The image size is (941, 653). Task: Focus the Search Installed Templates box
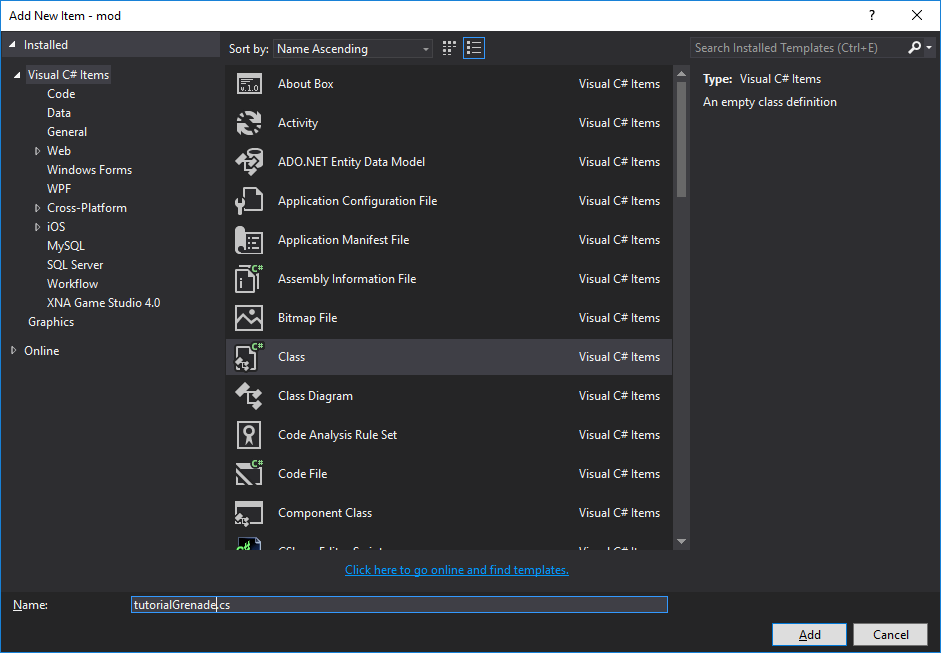pos(798,47)
